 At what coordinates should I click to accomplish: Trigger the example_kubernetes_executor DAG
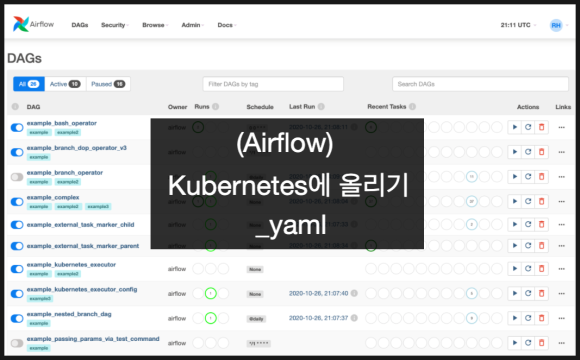[515, 269]
